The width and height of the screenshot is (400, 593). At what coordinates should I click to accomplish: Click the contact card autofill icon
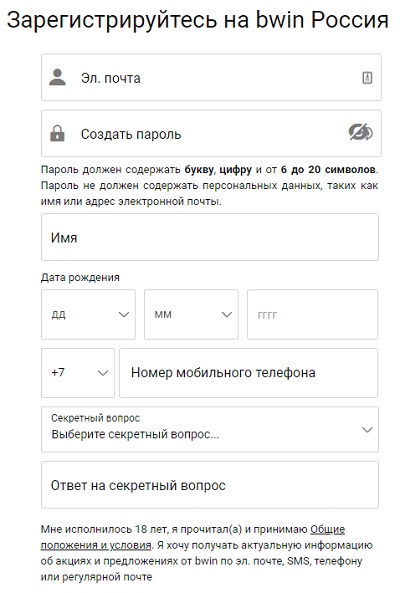[x=367, y=78]
